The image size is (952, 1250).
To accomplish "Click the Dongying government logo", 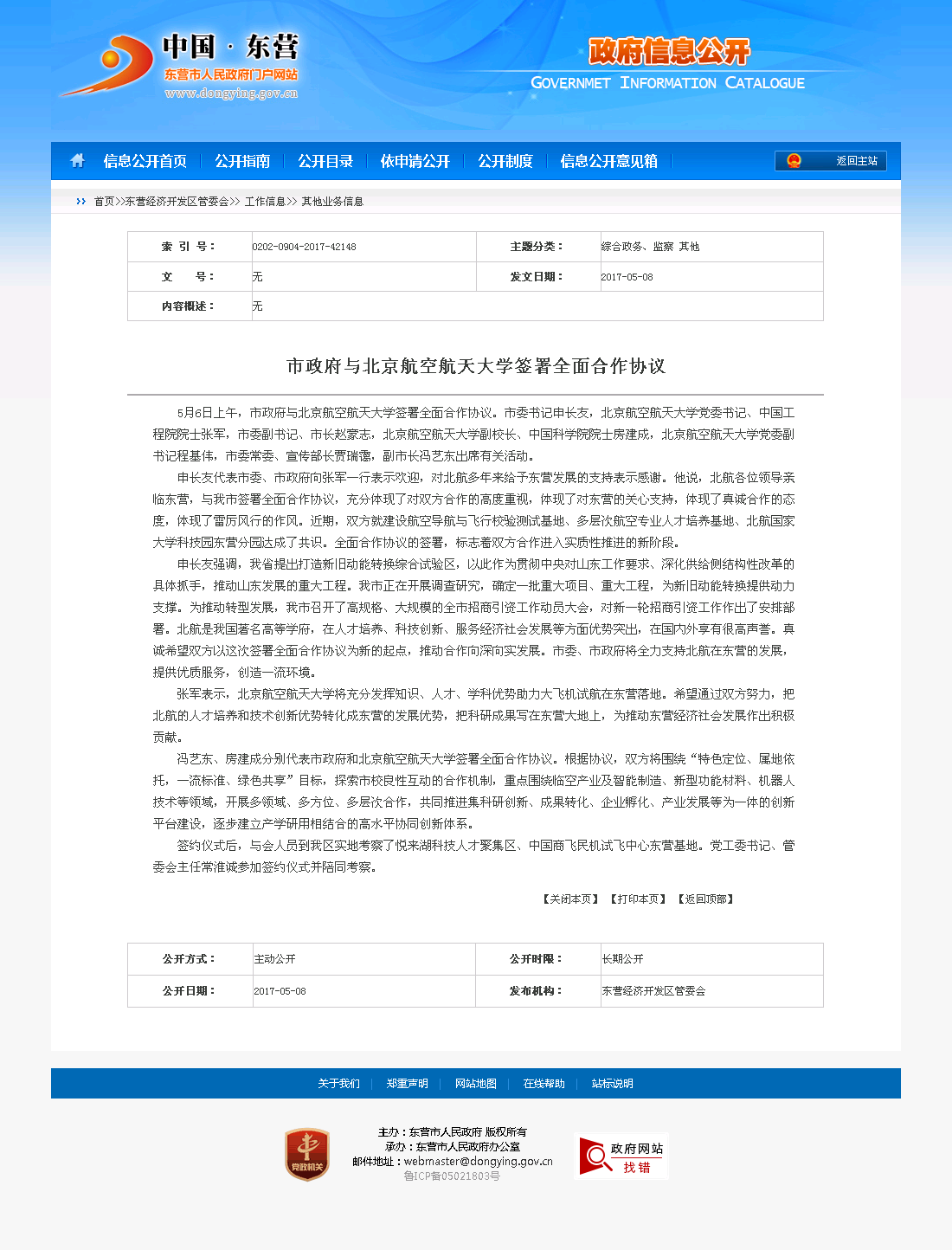I will [x=180, y=66].
